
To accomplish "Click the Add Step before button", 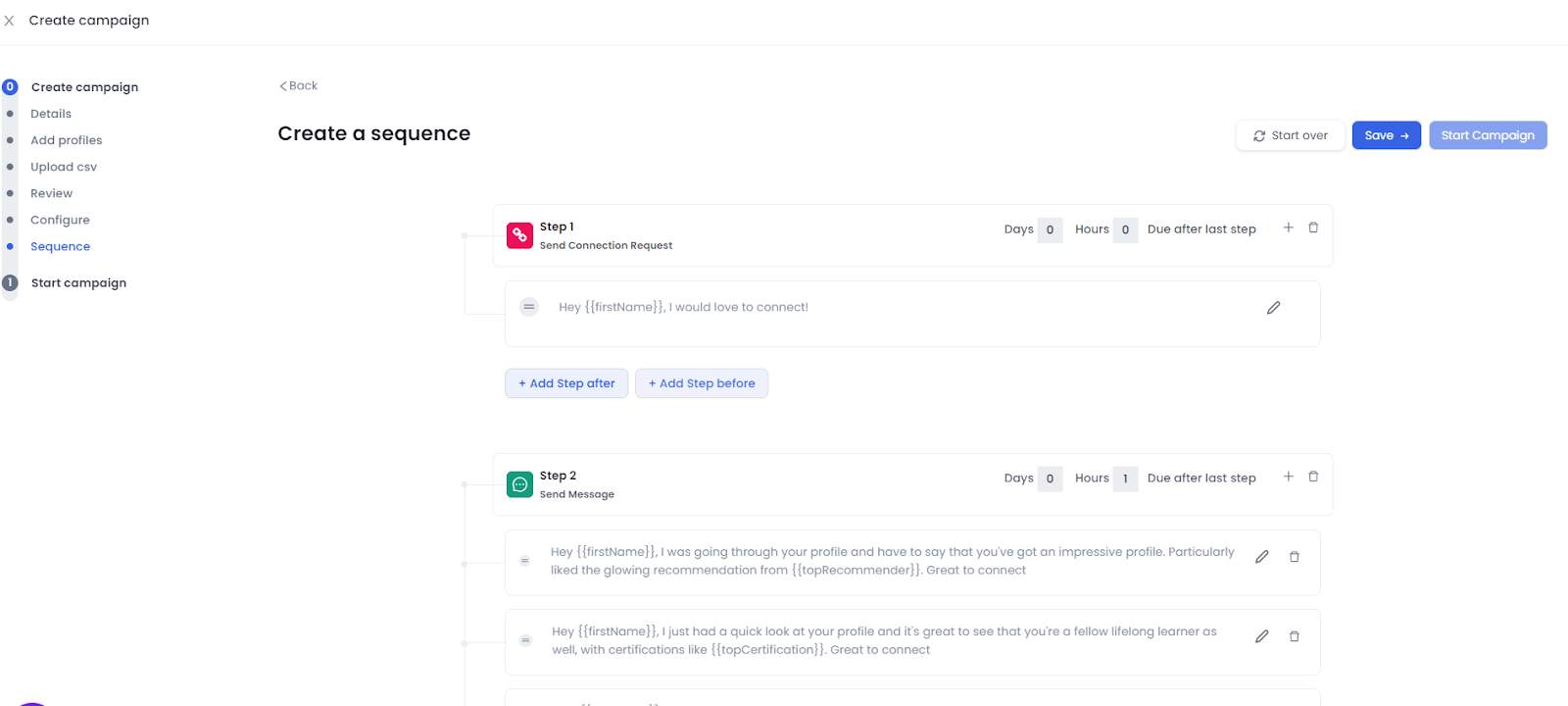I will pos(702,383).
